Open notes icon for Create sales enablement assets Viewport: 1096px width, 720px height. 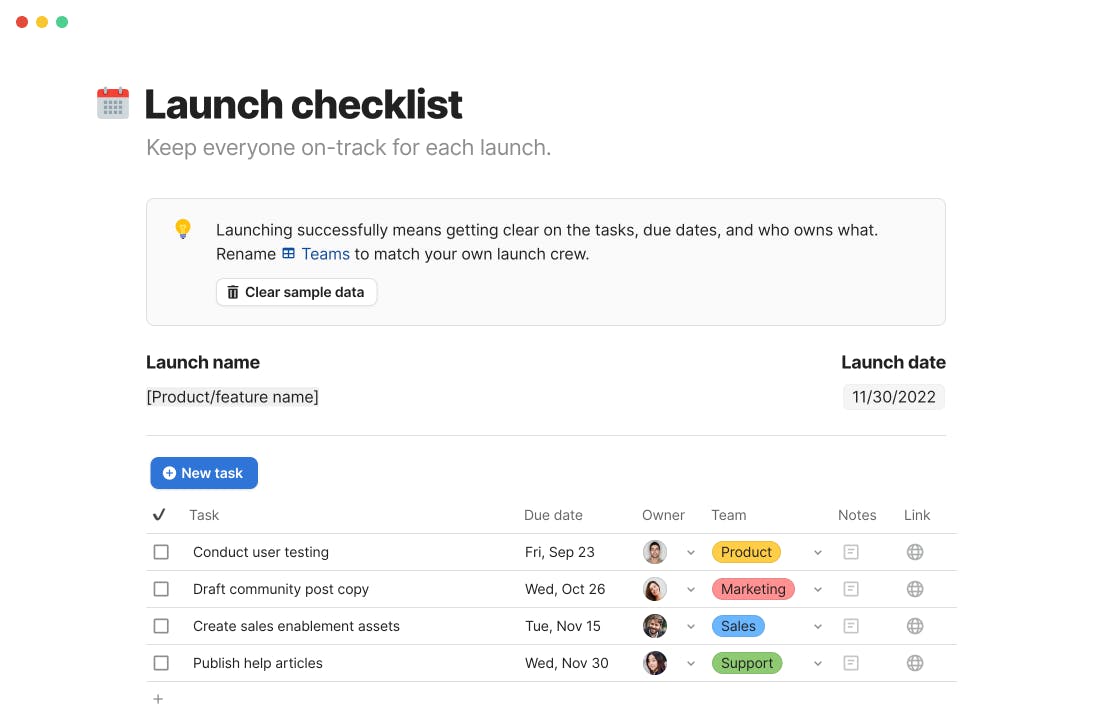[x=851, y=626]
